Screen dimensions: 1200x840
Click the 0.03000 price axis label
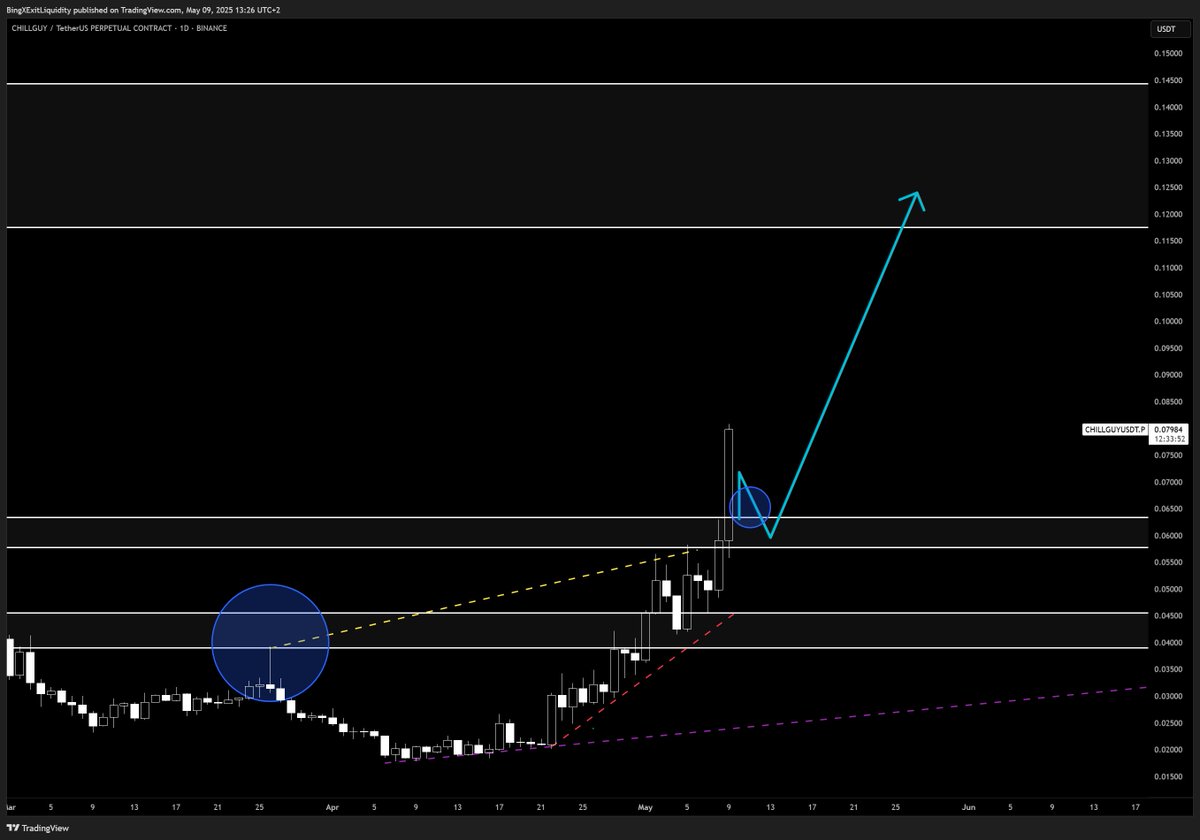click(x=1167, y=697)
